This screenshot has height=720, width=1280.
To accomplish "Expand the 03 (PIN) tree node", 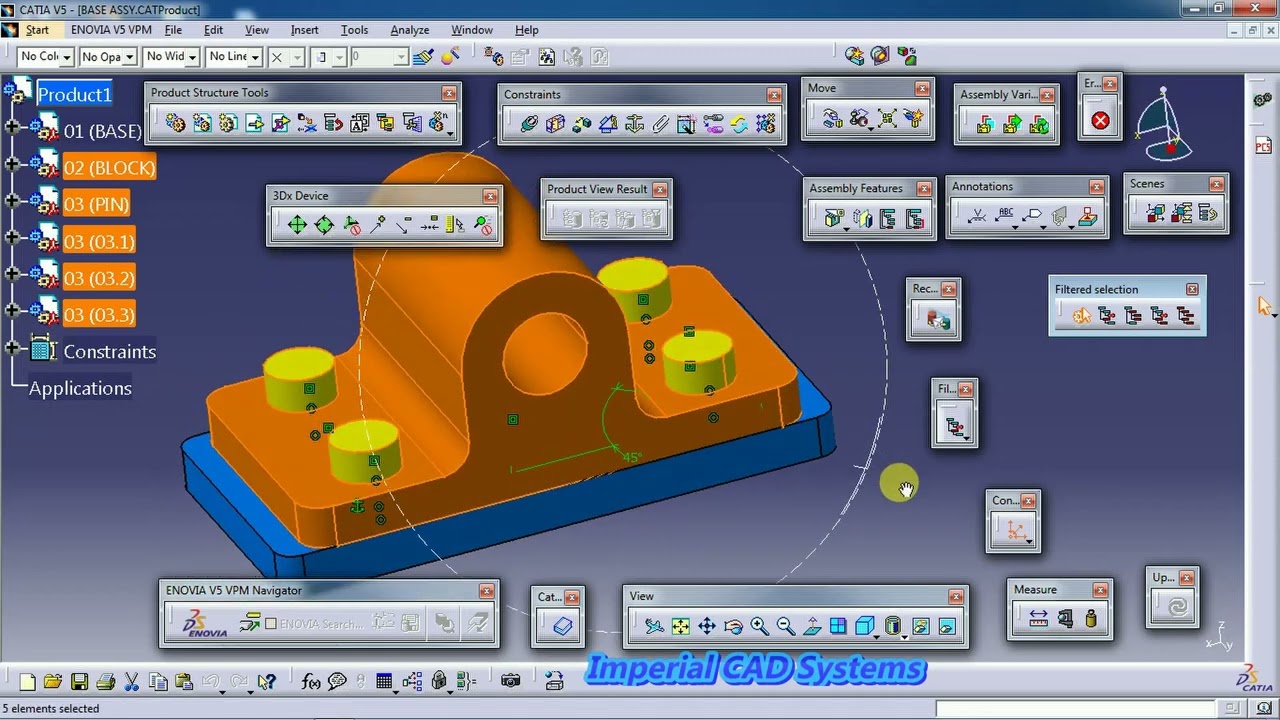I will 12,201.
